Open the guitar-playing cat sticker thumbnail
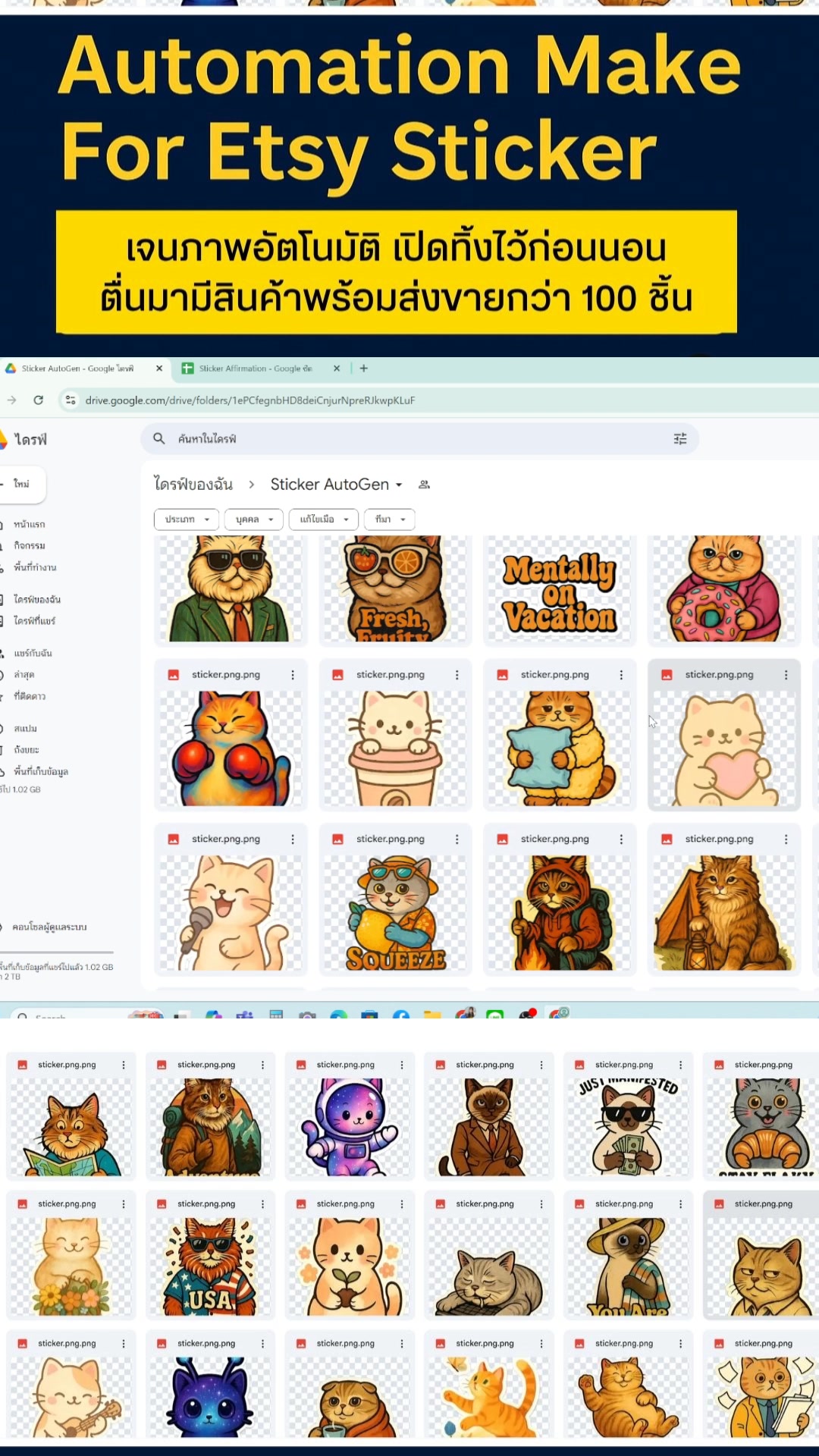 [x=70, y=1397]
